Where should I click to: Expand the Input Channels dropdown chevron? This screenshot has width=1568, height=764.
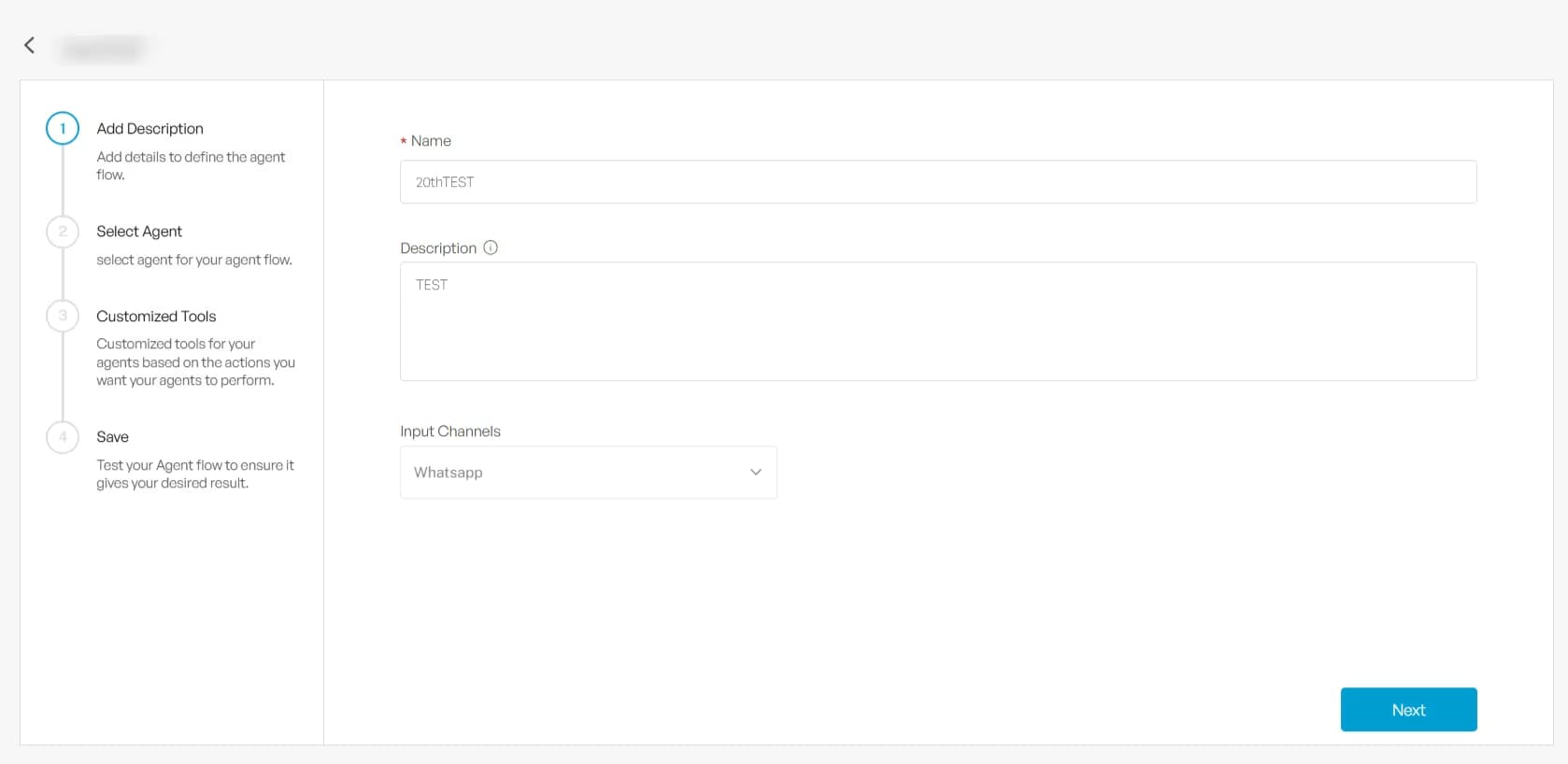756,473
